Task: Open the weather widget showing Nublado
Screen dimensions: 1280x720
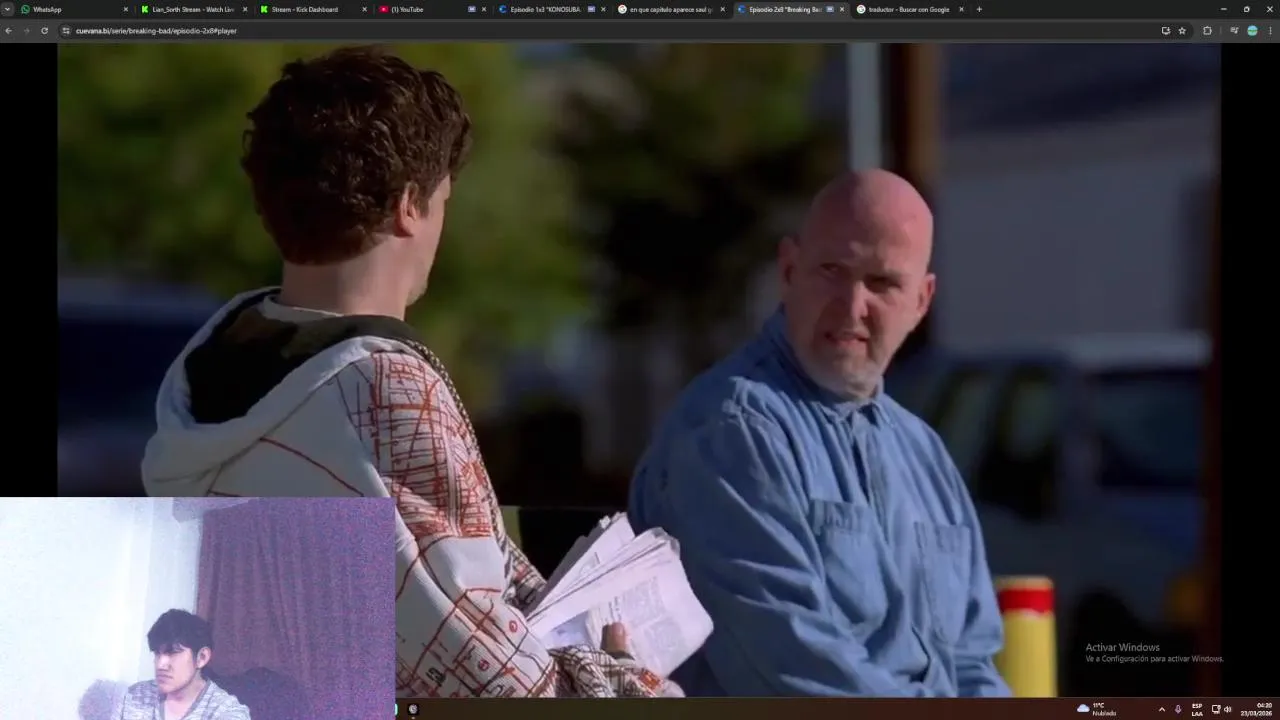Action: (1097, 709)
